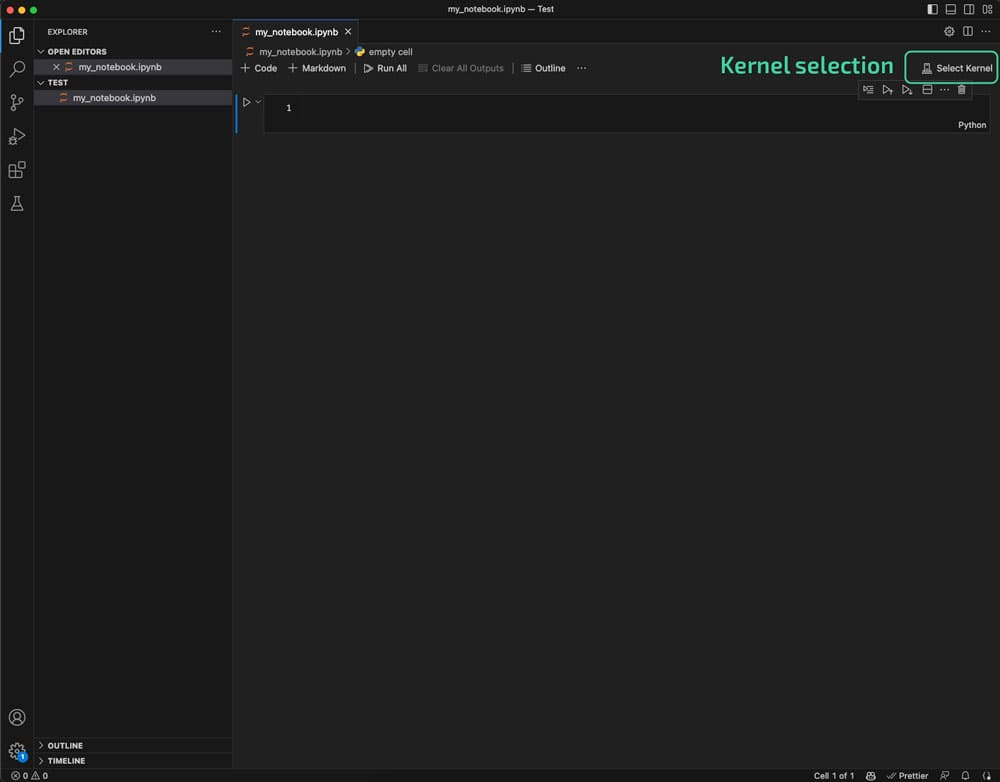
Task: Open Explorer views and more actions ellipsis
Action: [216, 31]
